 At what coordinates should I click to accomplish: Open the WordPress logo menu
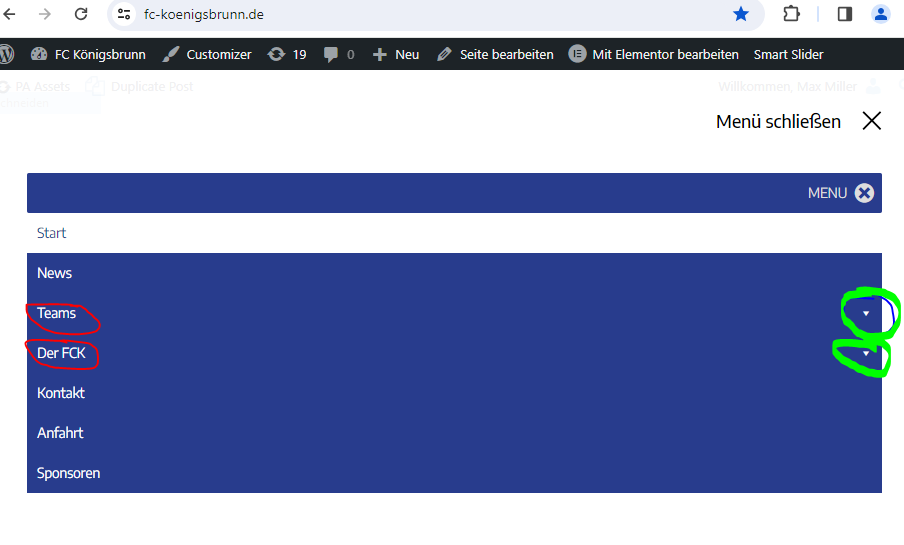(x=6, y=54)
